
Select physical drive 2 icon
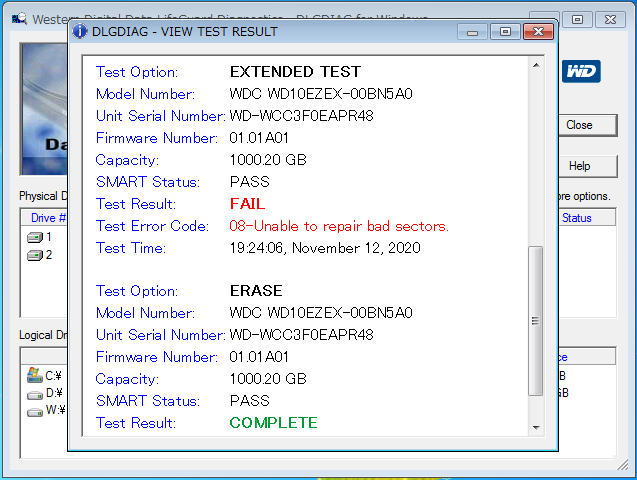[35, 255]
